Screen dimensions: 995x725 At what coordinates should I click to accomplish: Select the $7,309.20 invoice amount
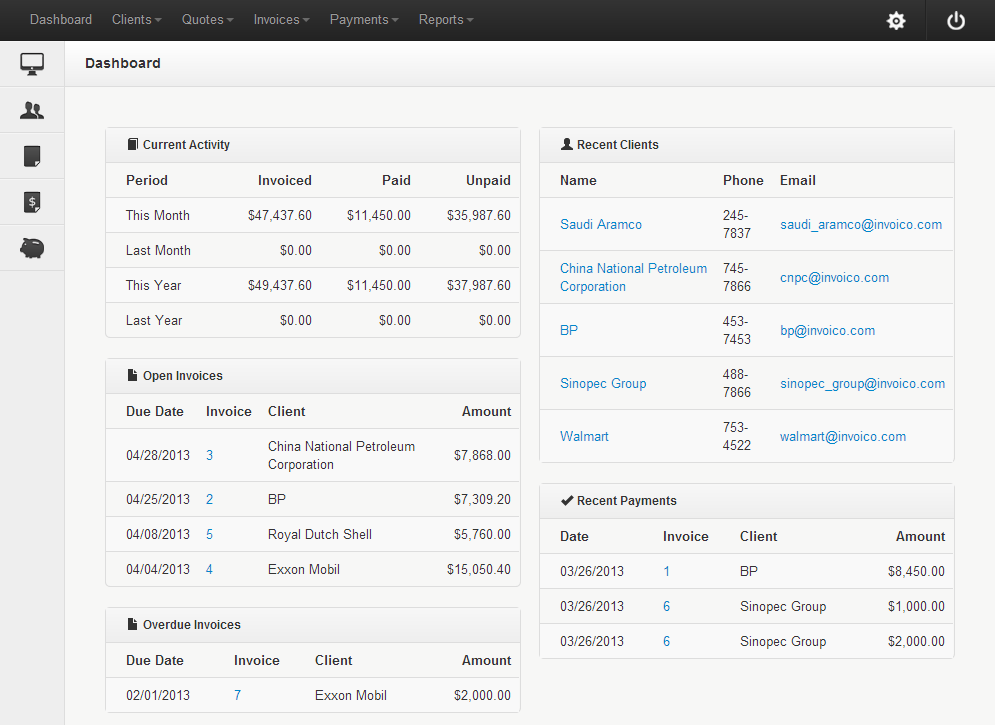[x=482, y=499]
